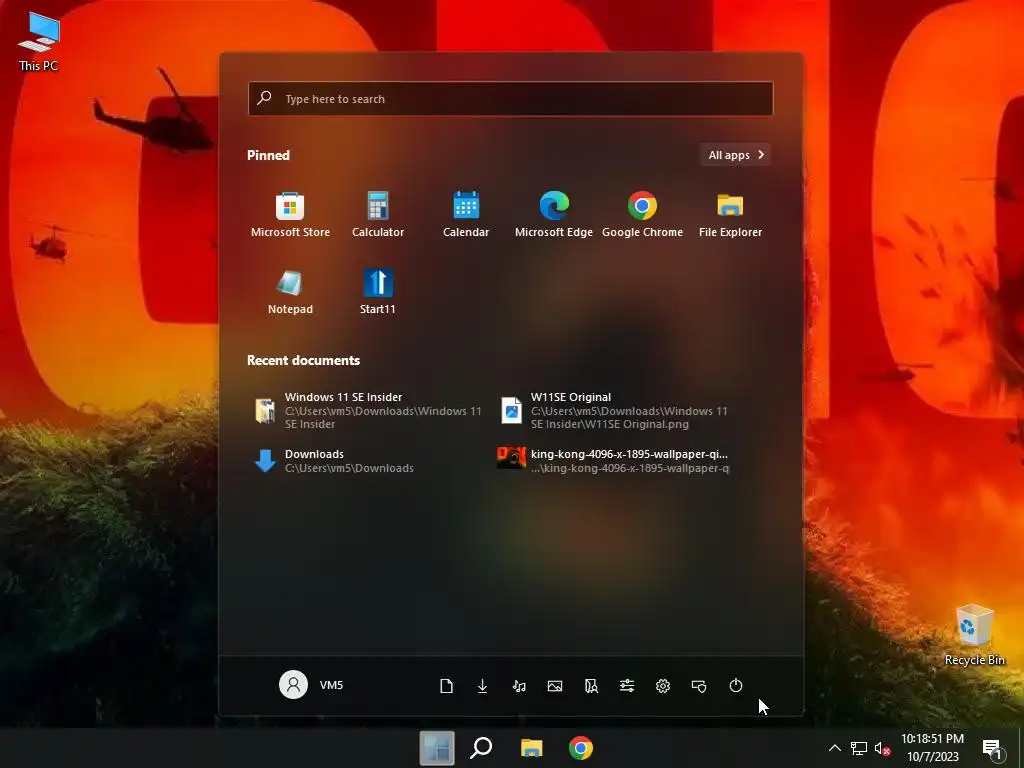
Task: Open the Downloads shortcut arrow icon
Action: pos(482,686)
